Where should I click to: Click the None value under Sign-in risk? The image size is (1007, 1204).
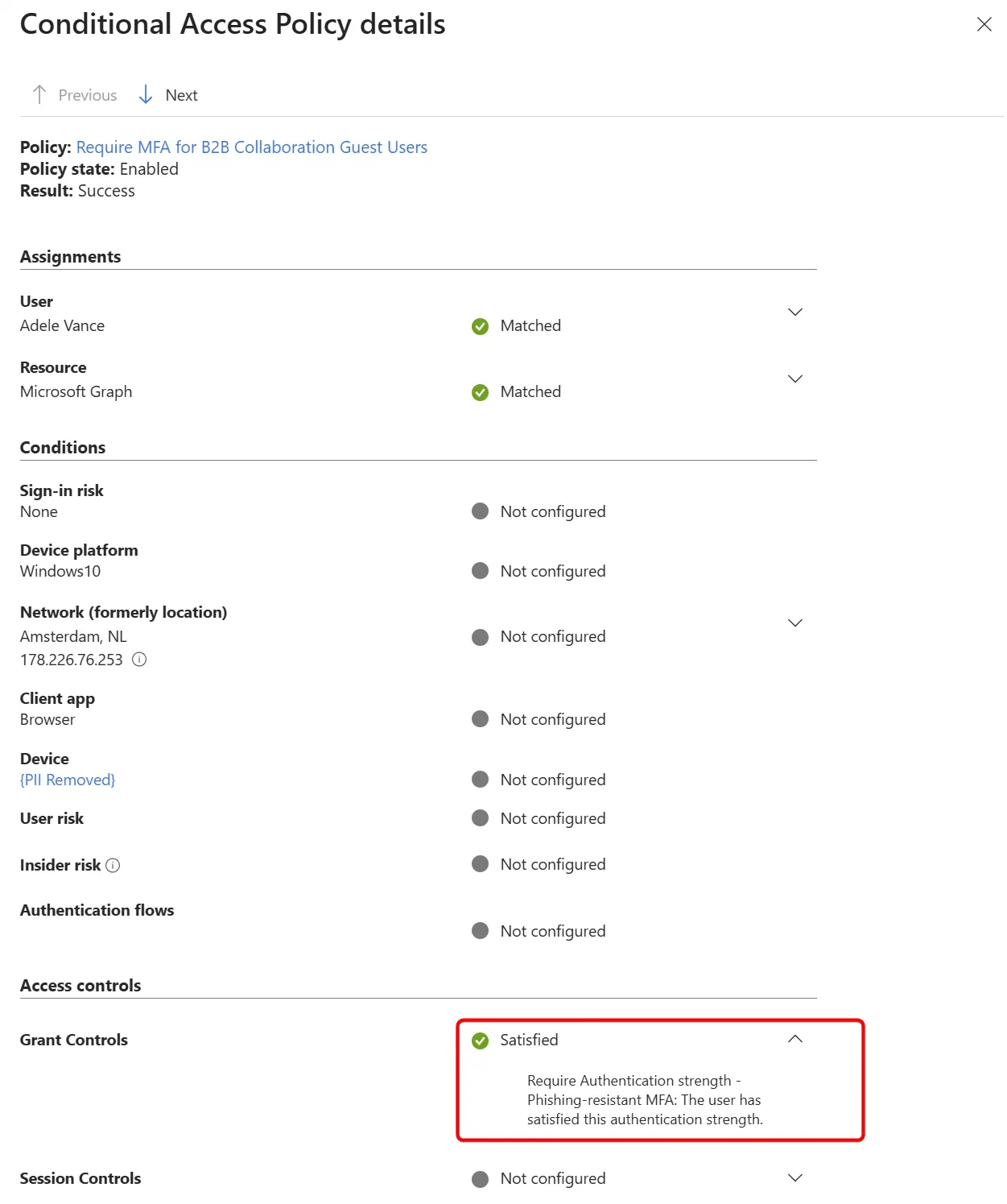39,511
